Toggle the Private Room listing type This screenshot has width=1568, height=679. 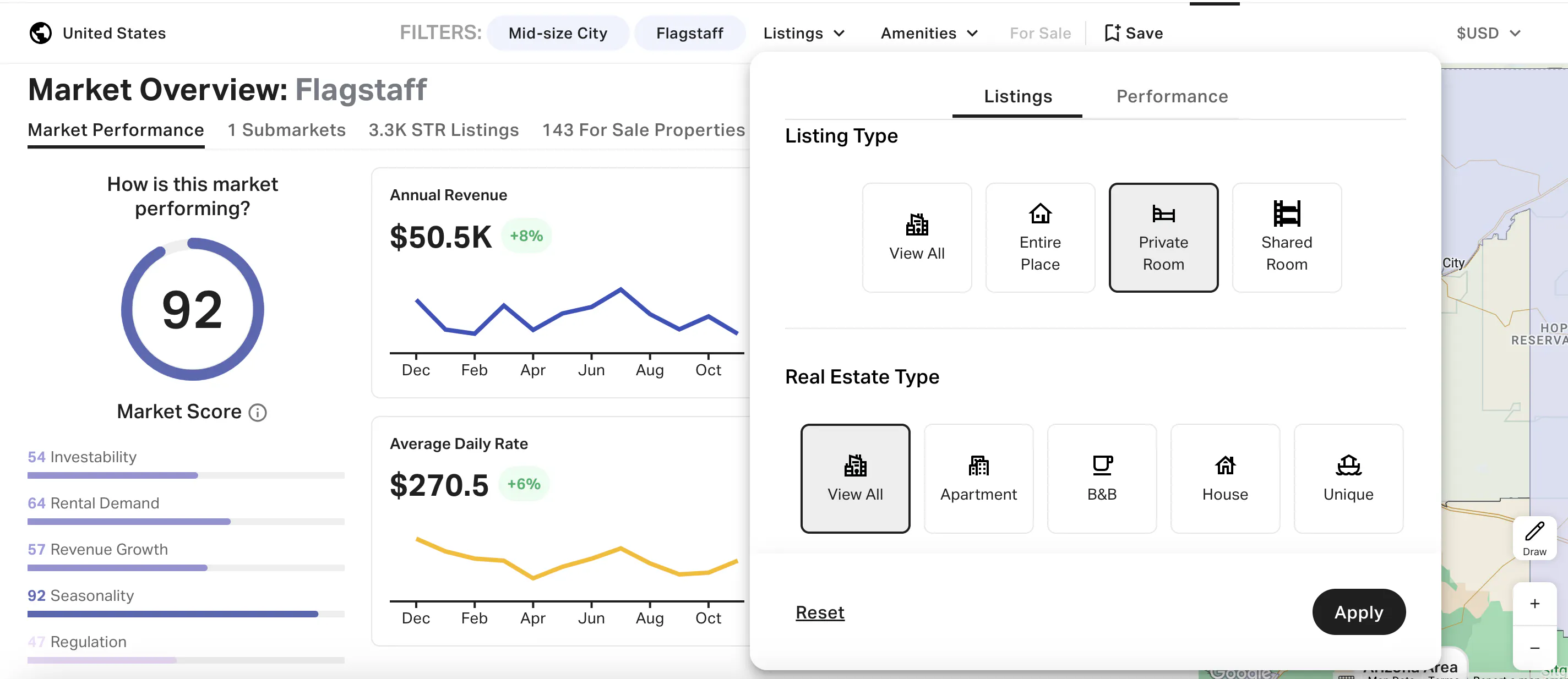pyautogui.click(x=1163, y=237)
